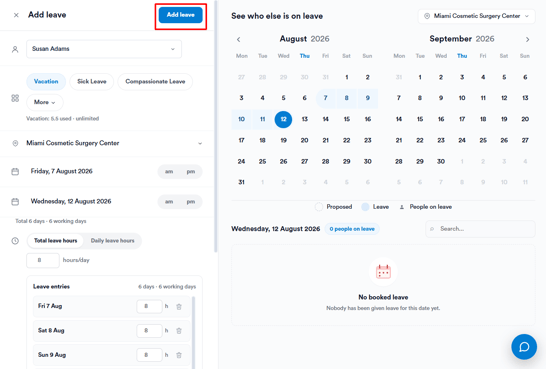
Task: Expand the More leave types dropdown
Action: (45, 102)
